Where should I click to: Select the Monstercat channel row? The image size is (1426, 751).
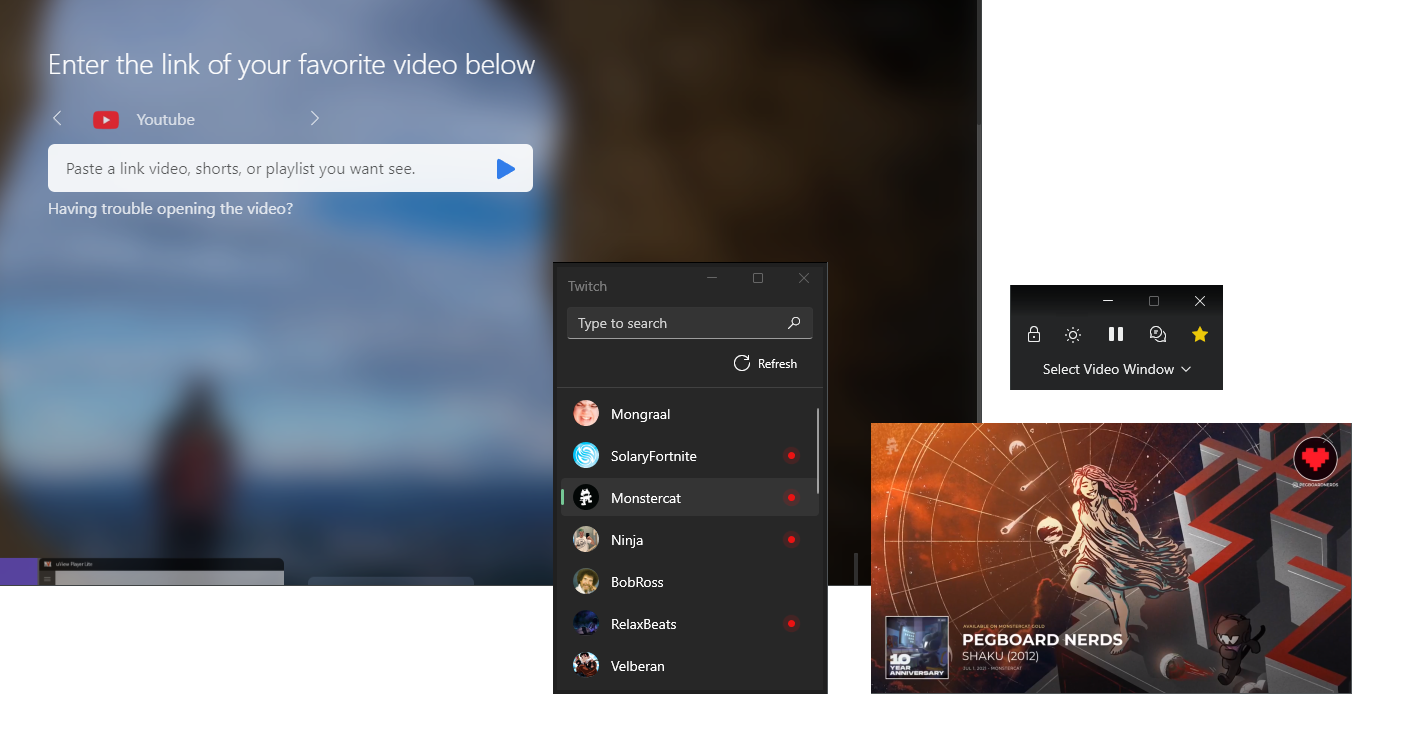point(690,498)
